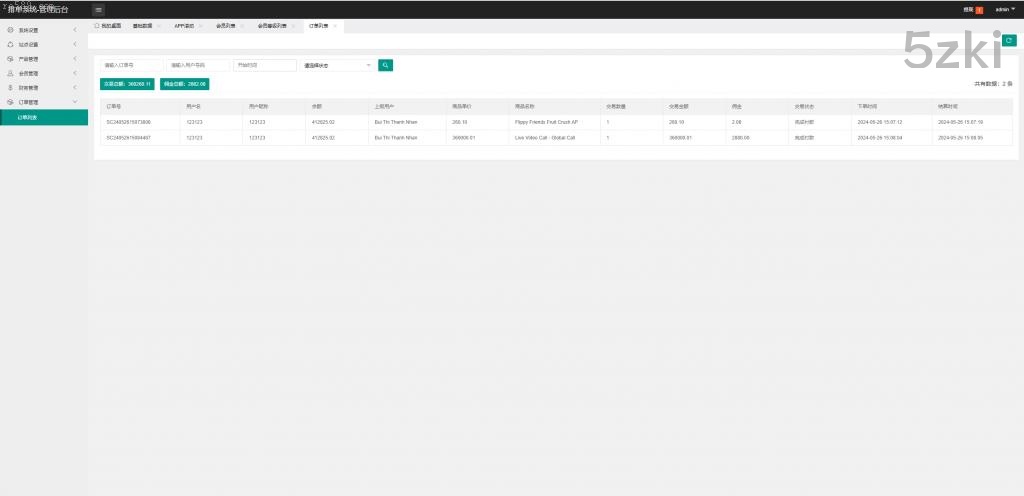Click the user icon beside 会员管理
1024x496 pixels.
10,73
